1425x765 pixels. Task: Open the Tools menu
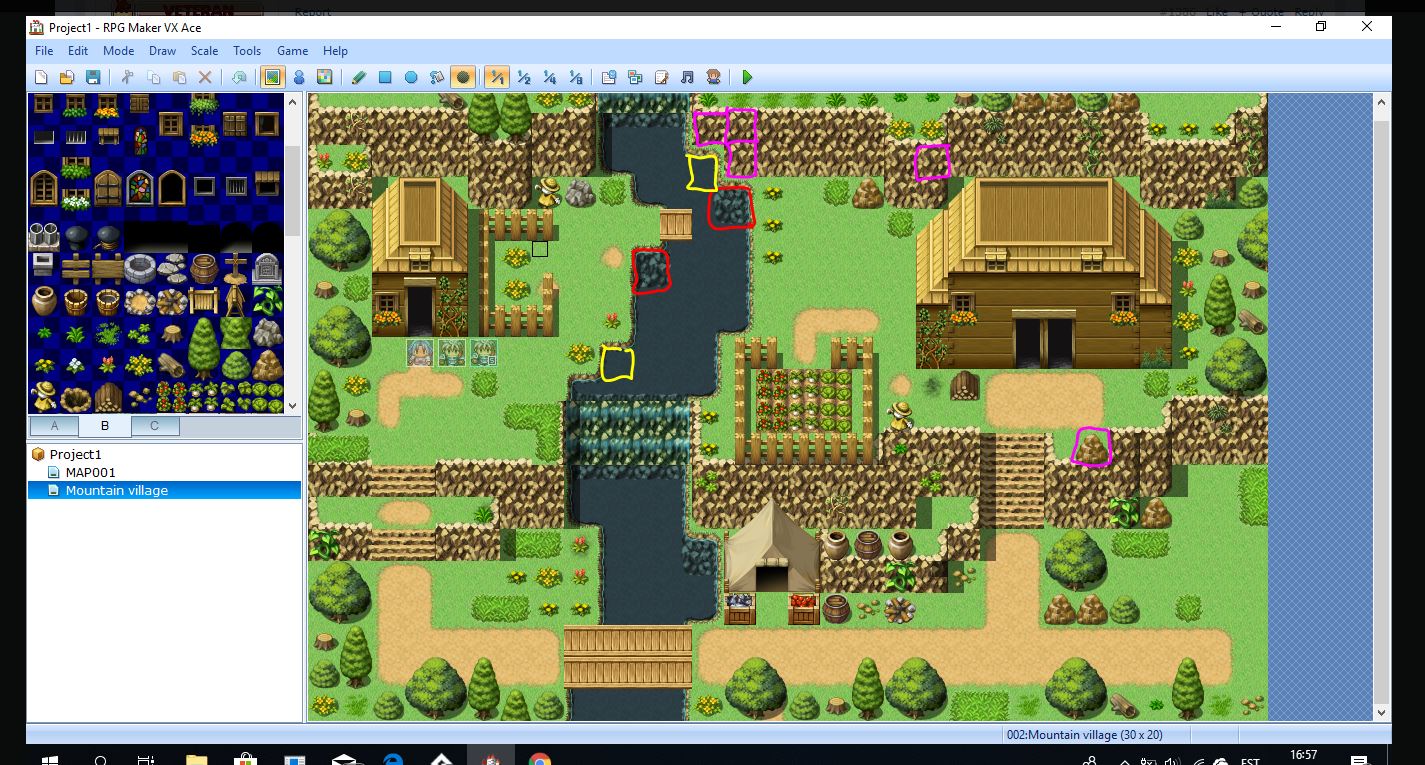click(247, 51)
